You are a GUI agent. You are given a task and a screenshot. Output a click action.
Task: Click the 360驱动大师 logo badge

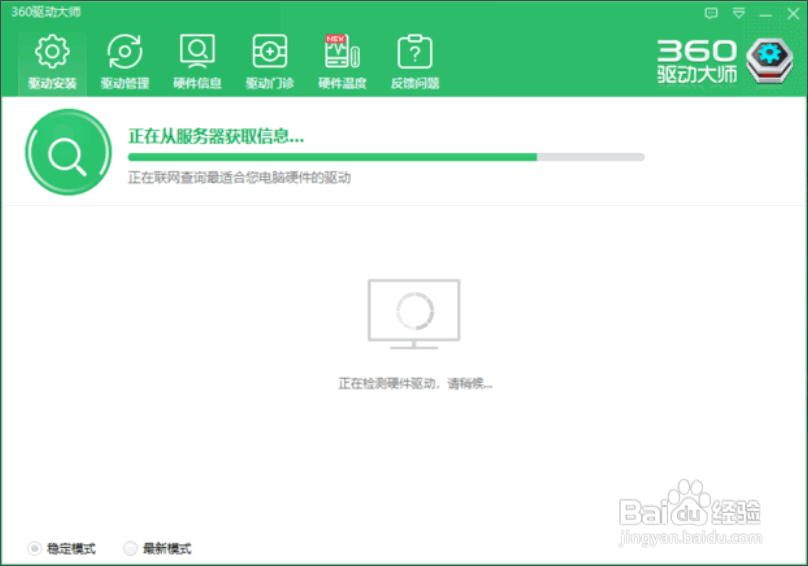pyautogui.click(x=770, y=61)
